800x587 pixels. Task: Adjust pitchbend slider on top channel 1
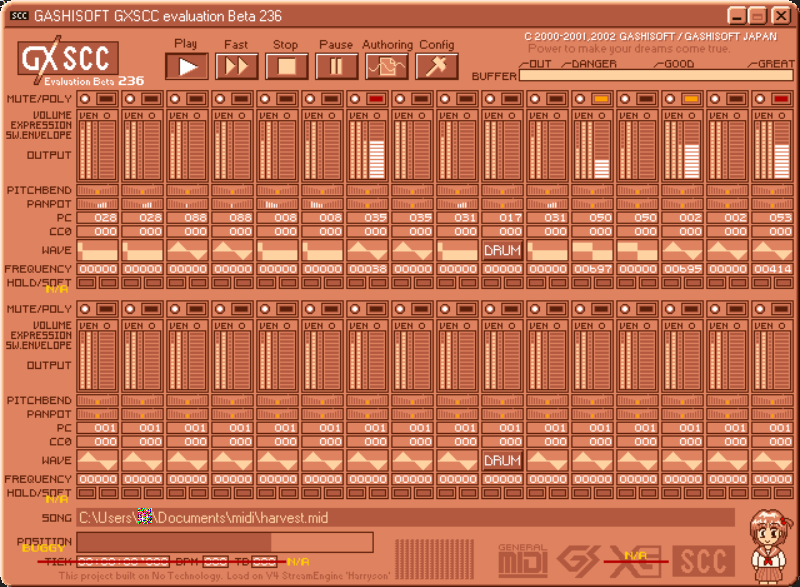[x=97, y=190]
